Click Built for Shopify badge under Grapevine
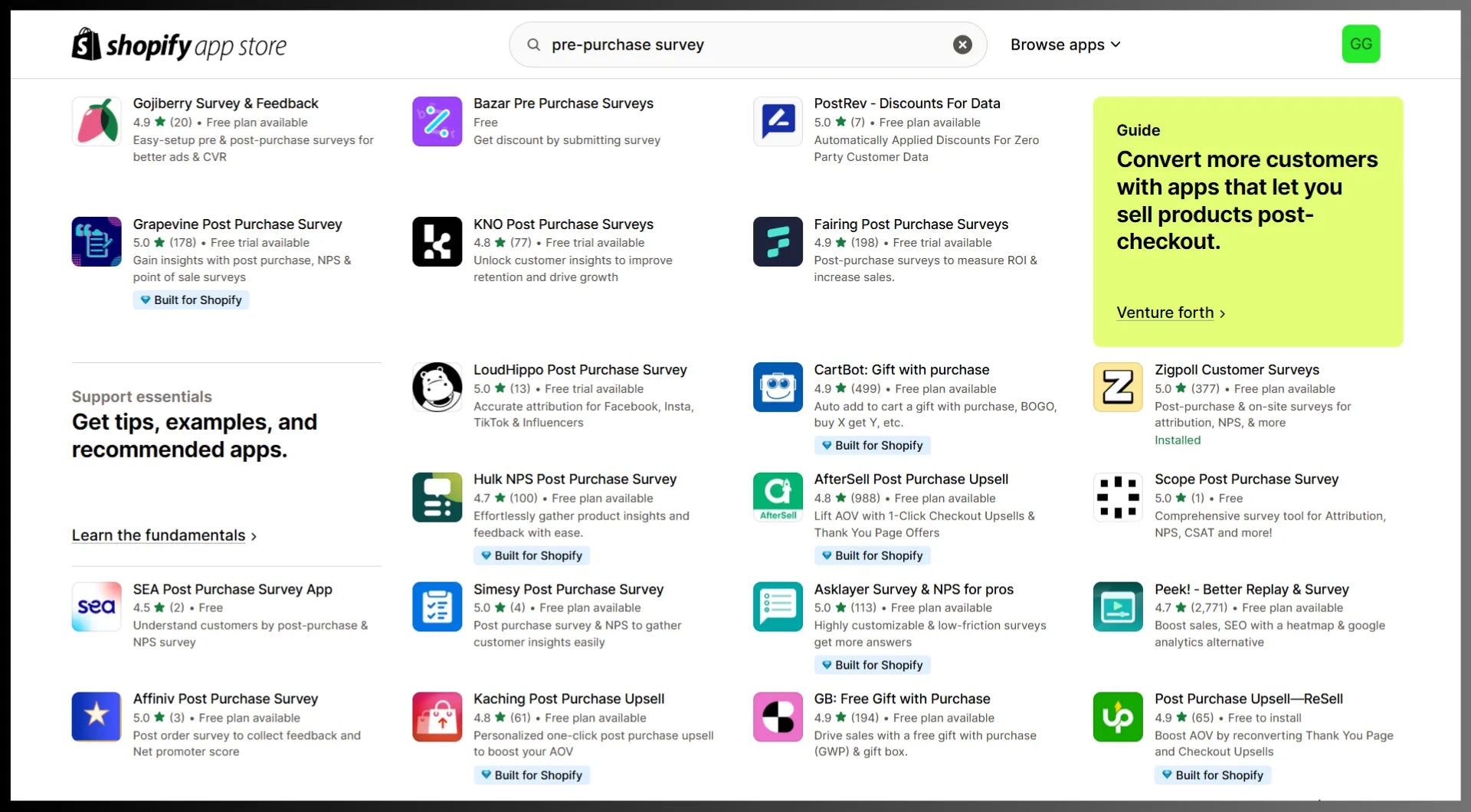The width and height of the screenshot is (1471, 812). (x=191, y=300)
